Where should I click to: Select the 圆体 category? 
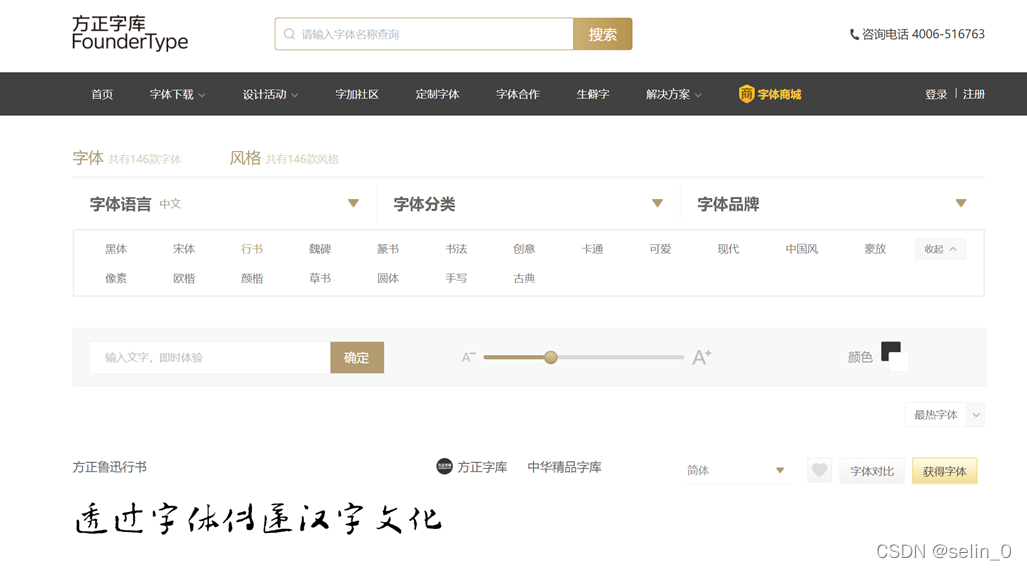[388, 278]
